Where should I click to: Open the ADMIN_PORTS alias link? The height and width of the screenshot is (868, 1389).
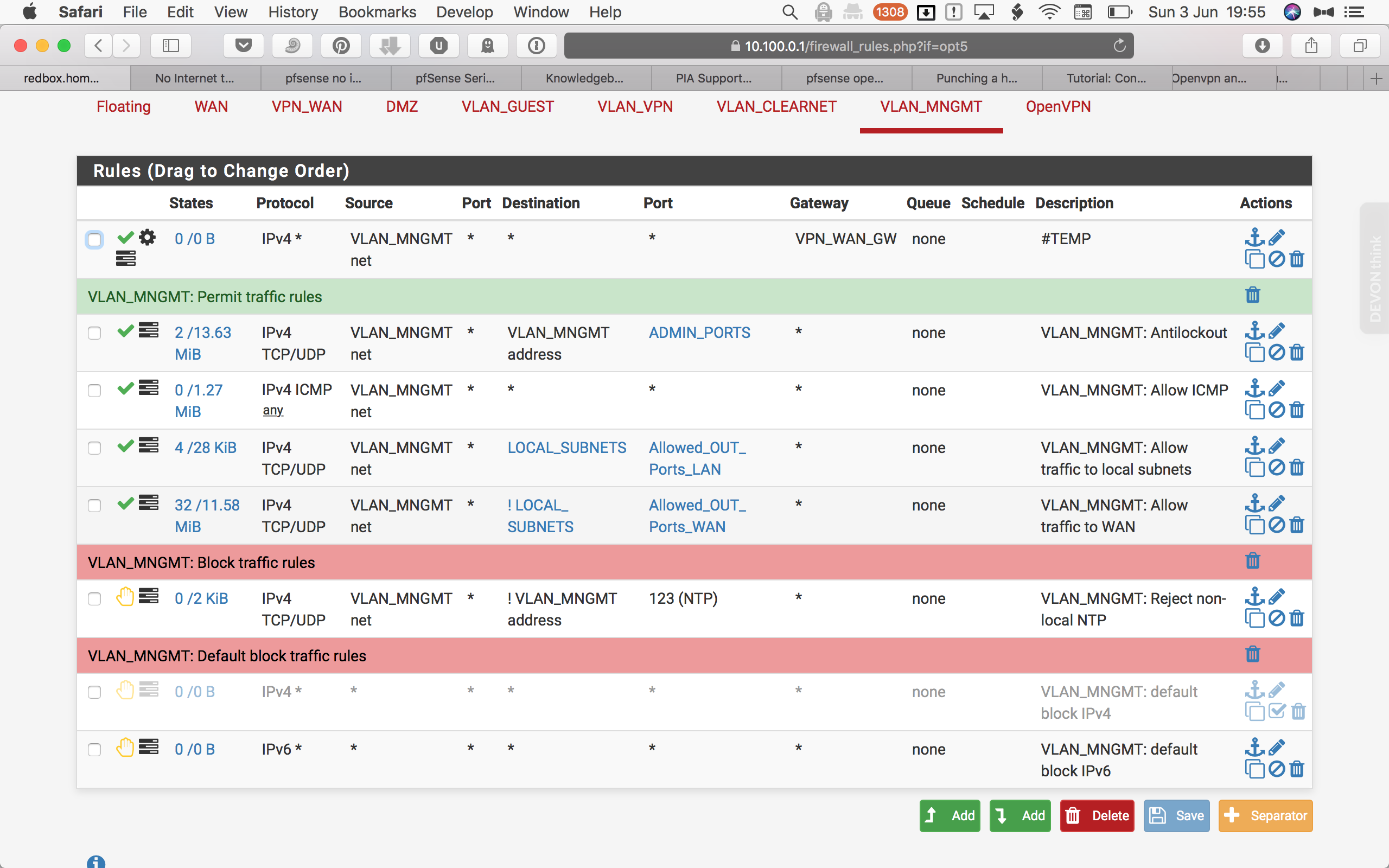click(x=699, y=333)
